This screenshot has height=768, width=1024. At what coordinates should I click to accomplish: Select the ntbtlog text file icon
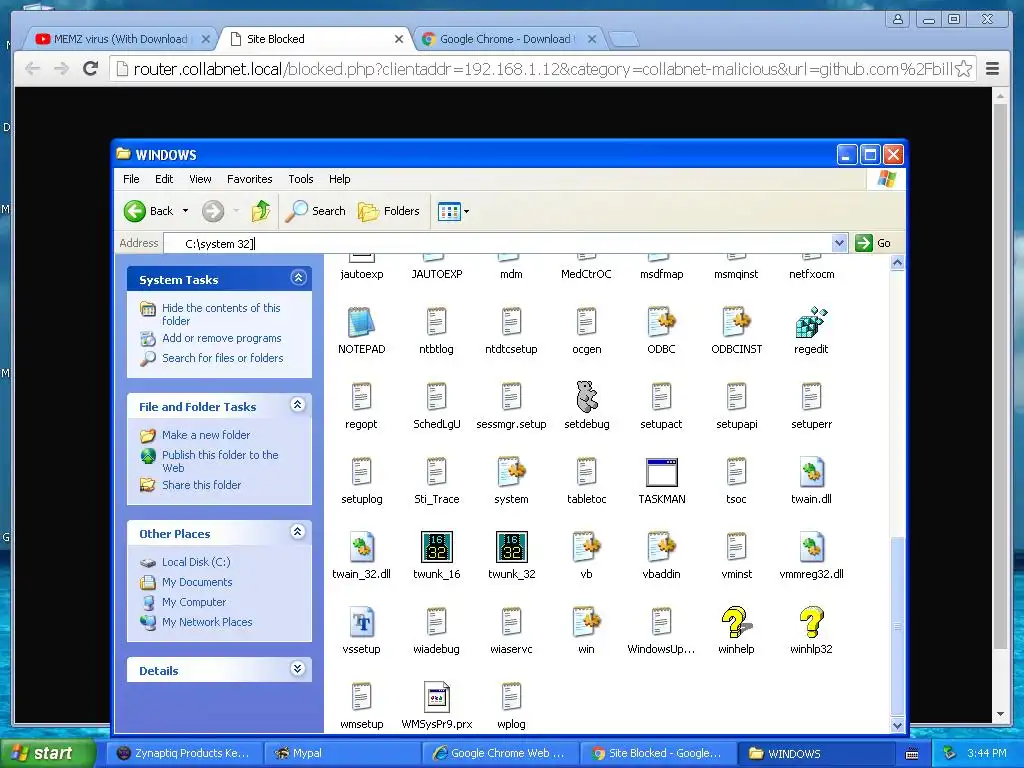(x=436, y=322)
